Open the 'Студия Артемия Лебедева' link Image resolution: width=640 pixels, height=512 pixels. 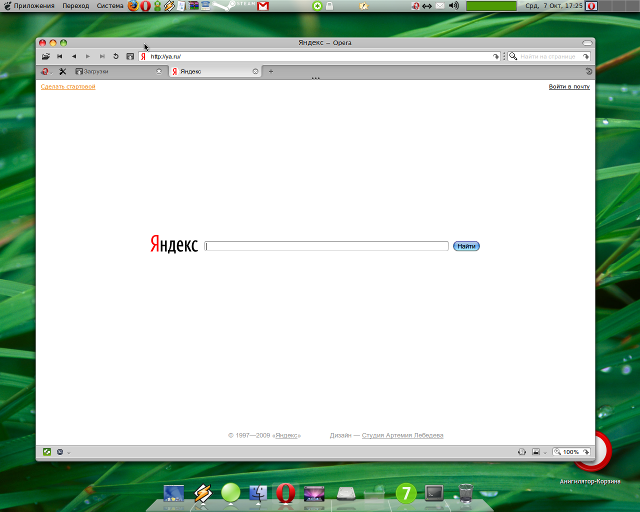[x=402, y=435]
